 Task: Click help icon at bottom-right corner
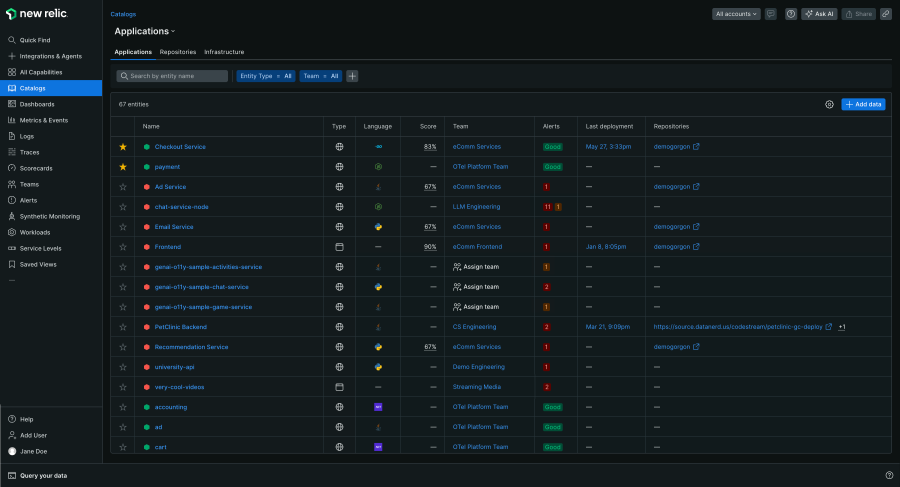[889, 476]
